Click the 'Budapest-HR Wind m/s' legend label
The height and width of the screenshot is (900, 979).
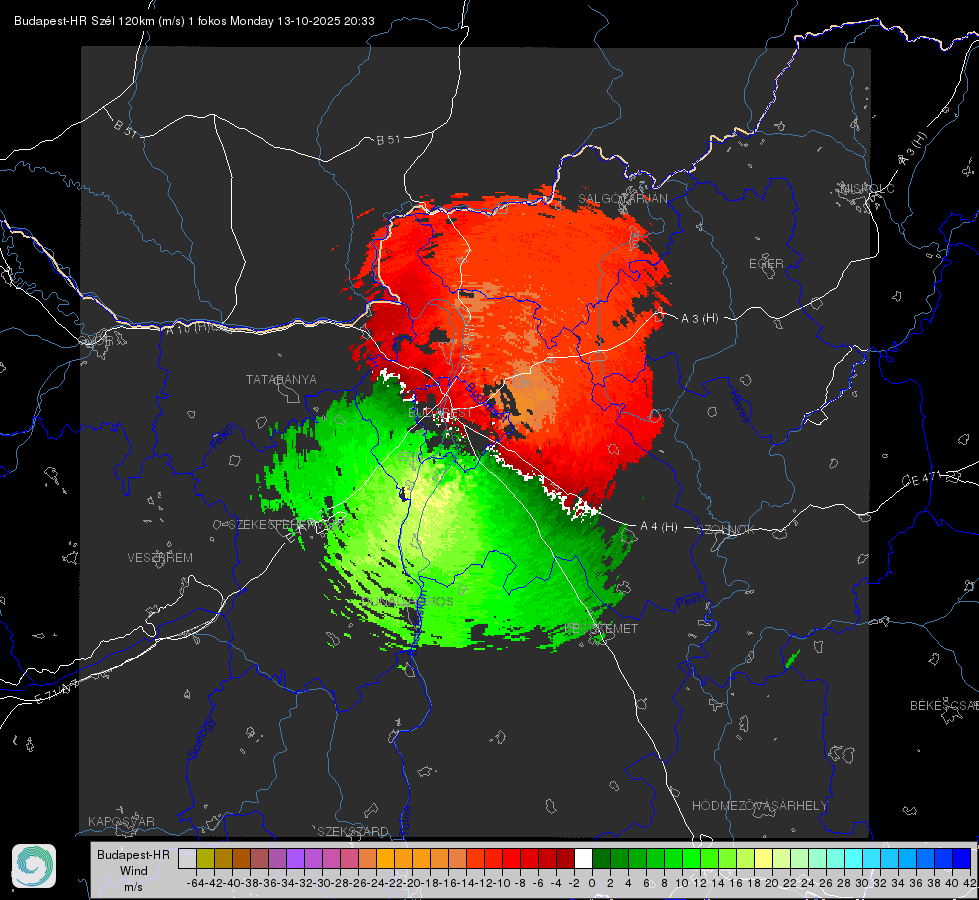coord(133,871)
